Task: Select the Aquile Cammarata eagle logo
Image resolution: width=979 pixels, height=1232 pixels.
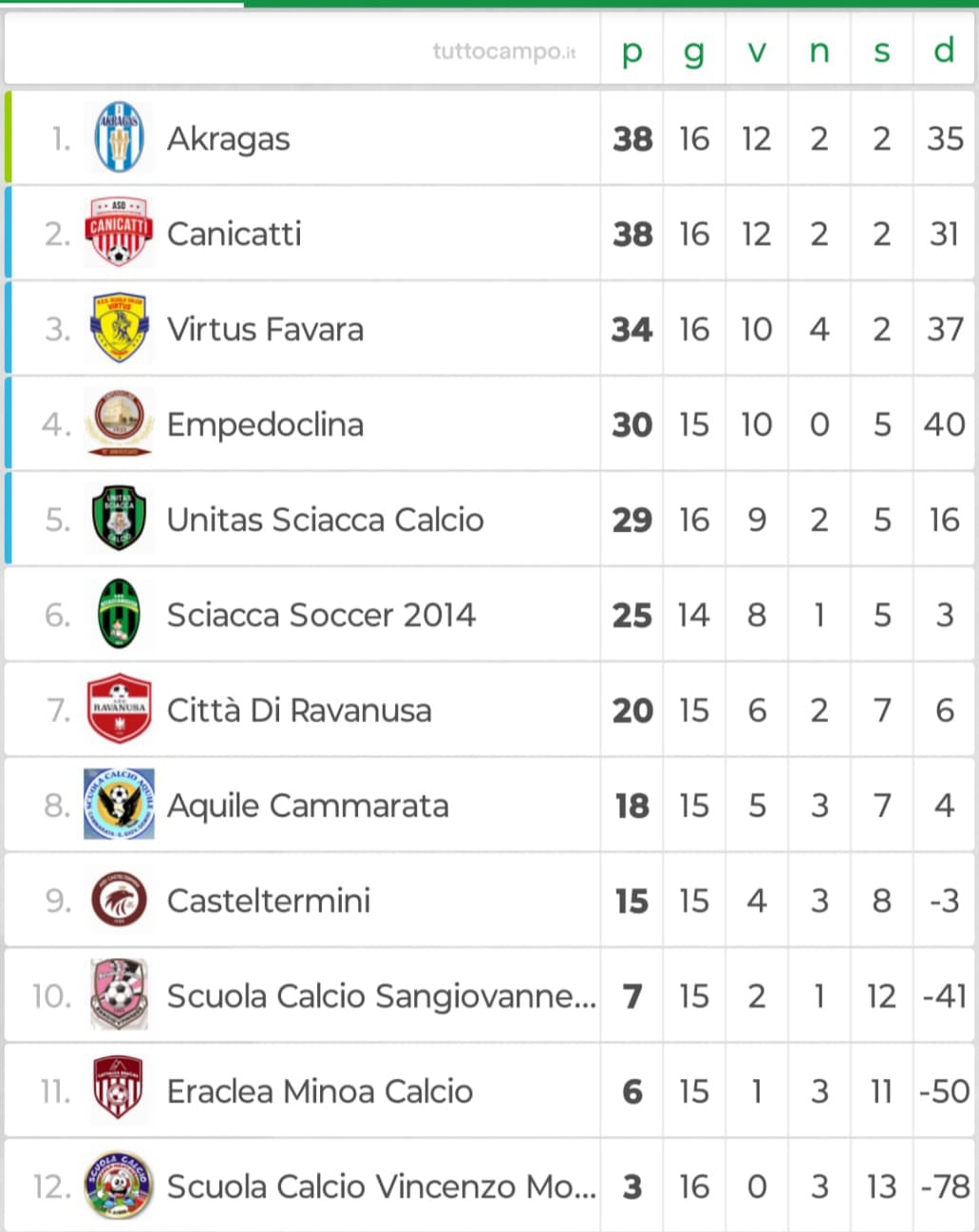Action: pos(119,805)
